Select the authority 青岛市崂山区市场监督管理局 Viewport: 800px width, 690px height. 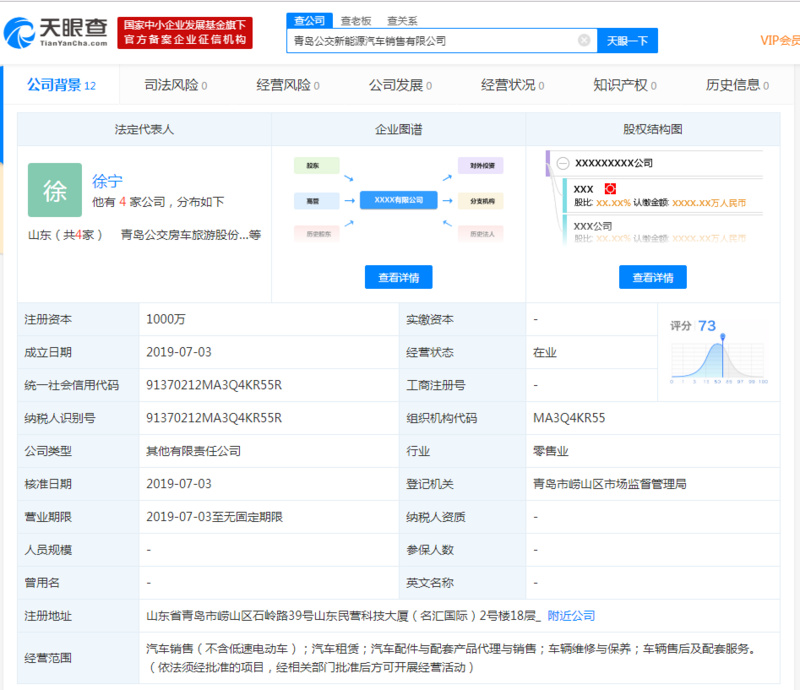610,484
